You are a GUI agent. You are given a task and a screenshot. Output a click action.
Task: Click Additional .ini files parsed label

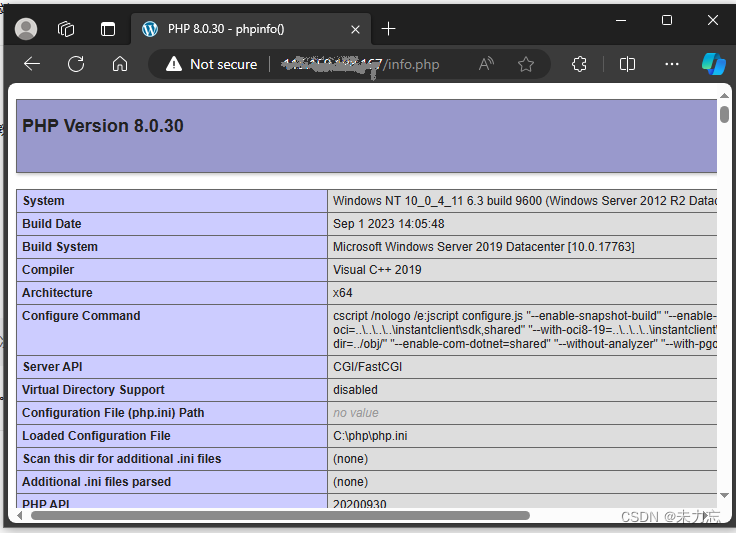tap(97, 482)
